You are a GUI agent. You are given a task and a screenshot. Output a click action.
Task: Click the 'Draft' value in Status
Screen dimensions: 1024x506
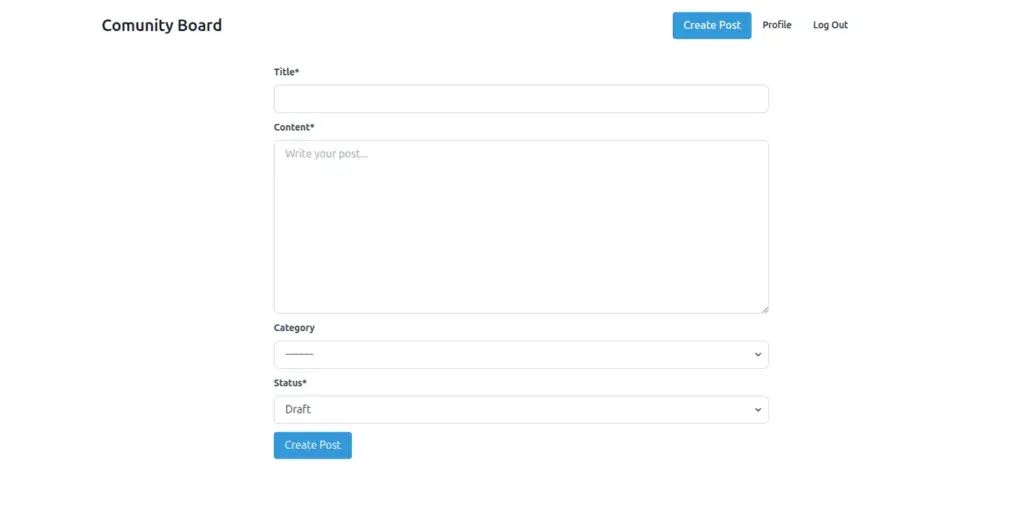coord(298,409)
